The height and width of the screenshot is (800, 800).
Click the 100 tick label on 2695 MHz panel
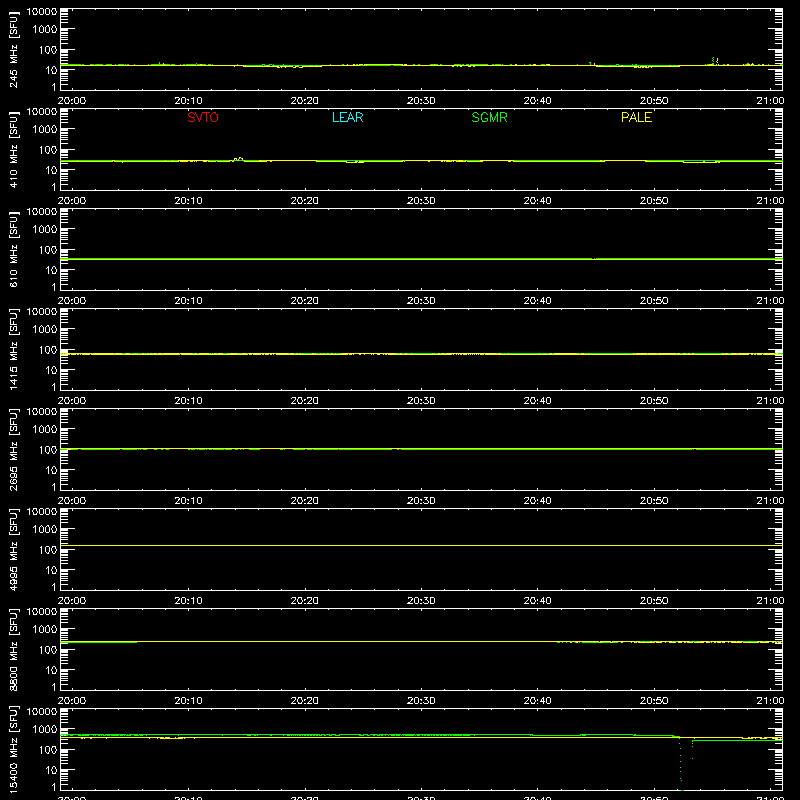pyautogui.click(x=48, y=450)
